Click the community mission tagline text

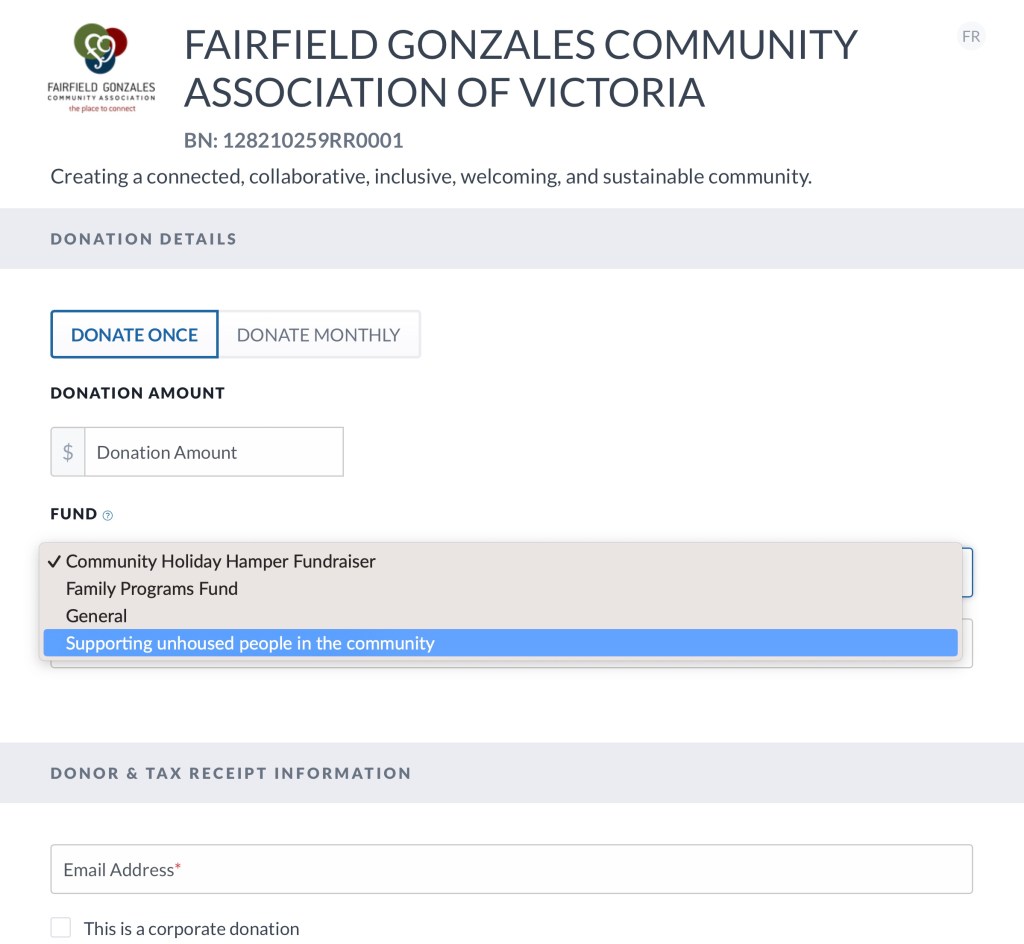click(430, 177)
